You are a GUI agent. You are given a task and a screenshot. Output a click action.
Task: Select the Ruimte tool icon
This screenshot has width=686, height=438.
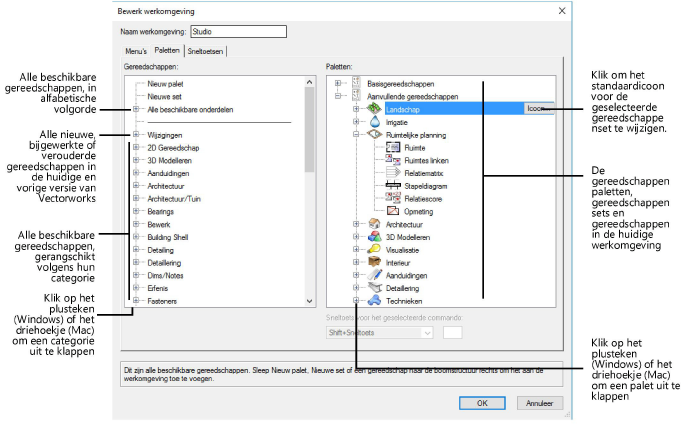(x=392, y=145)
